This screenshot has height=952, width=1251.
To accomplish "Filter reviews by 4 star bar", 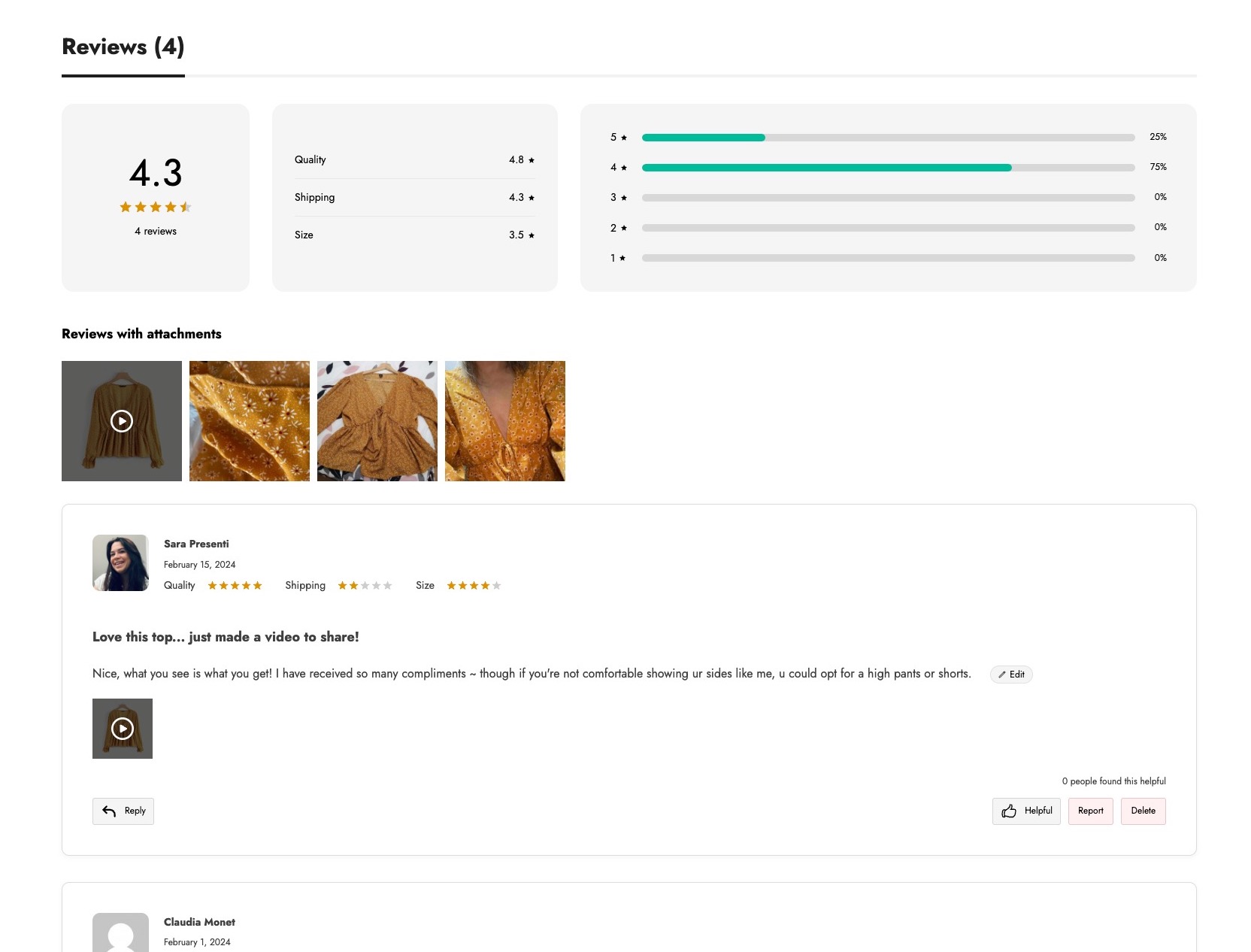I will pyautogui.click(x=888, y=168).
